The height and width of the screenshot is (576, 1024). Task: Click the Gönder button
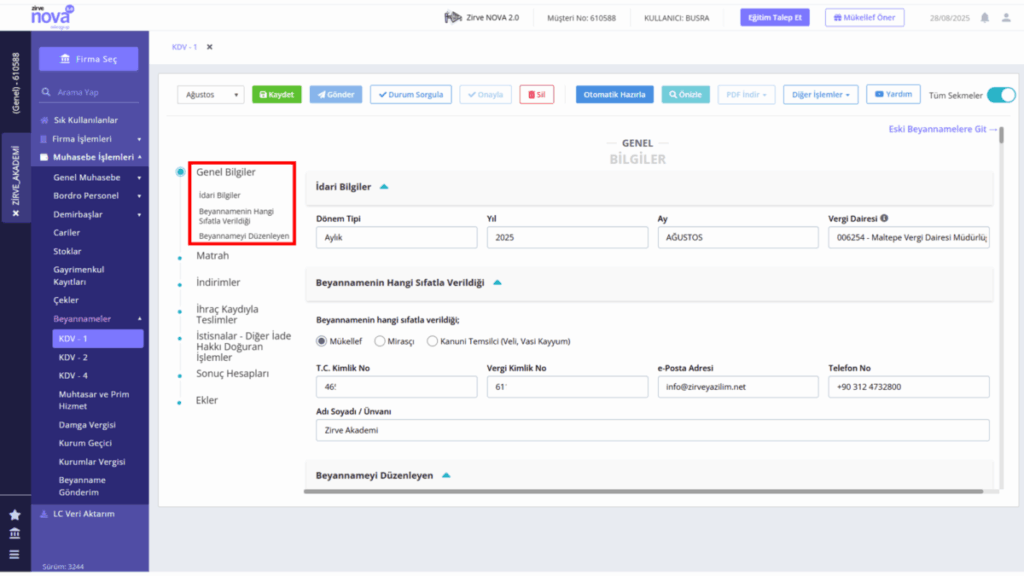pos(336,95)
